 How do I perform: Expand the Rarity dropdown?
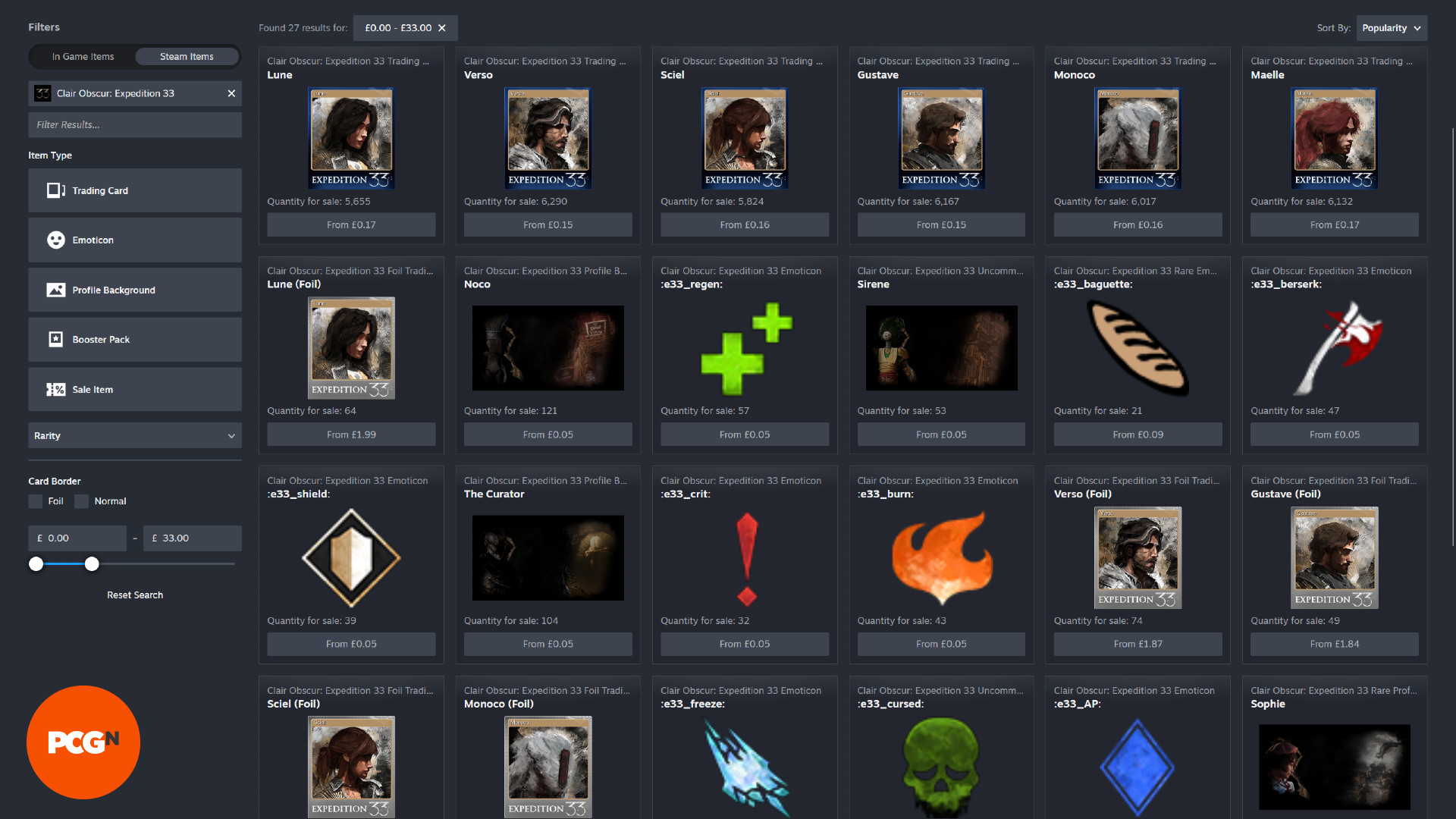pyautogui.click(x=135, y=435)
